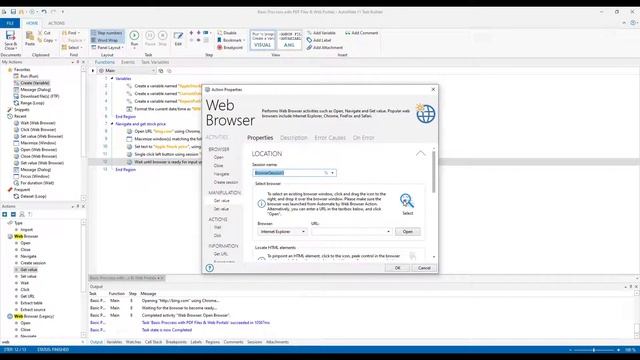This screenshot has height=360, width=640.
Task: Click the Paste clipboard icon
Action: point(30,38)
